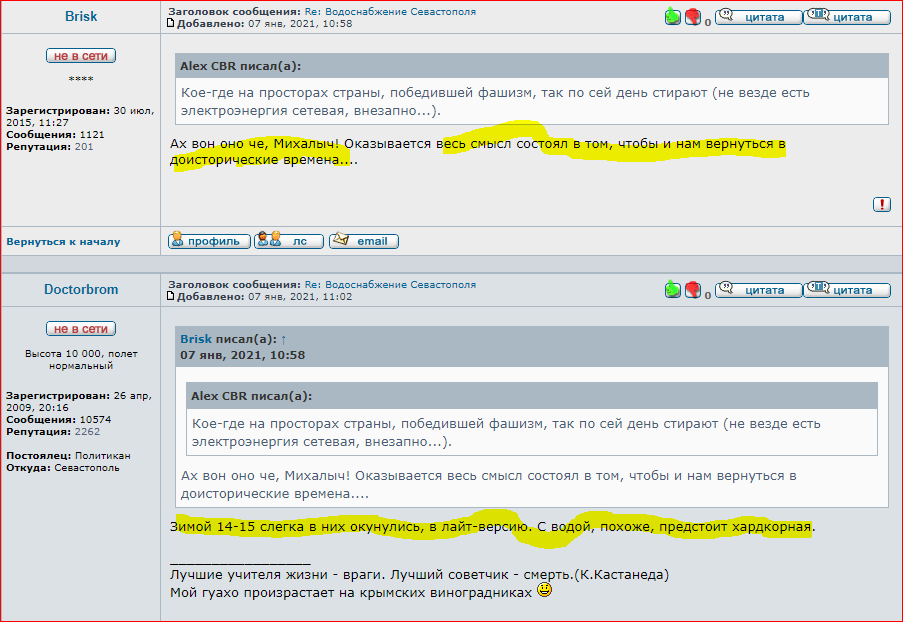Open Brisk username link

coord(81,16)
